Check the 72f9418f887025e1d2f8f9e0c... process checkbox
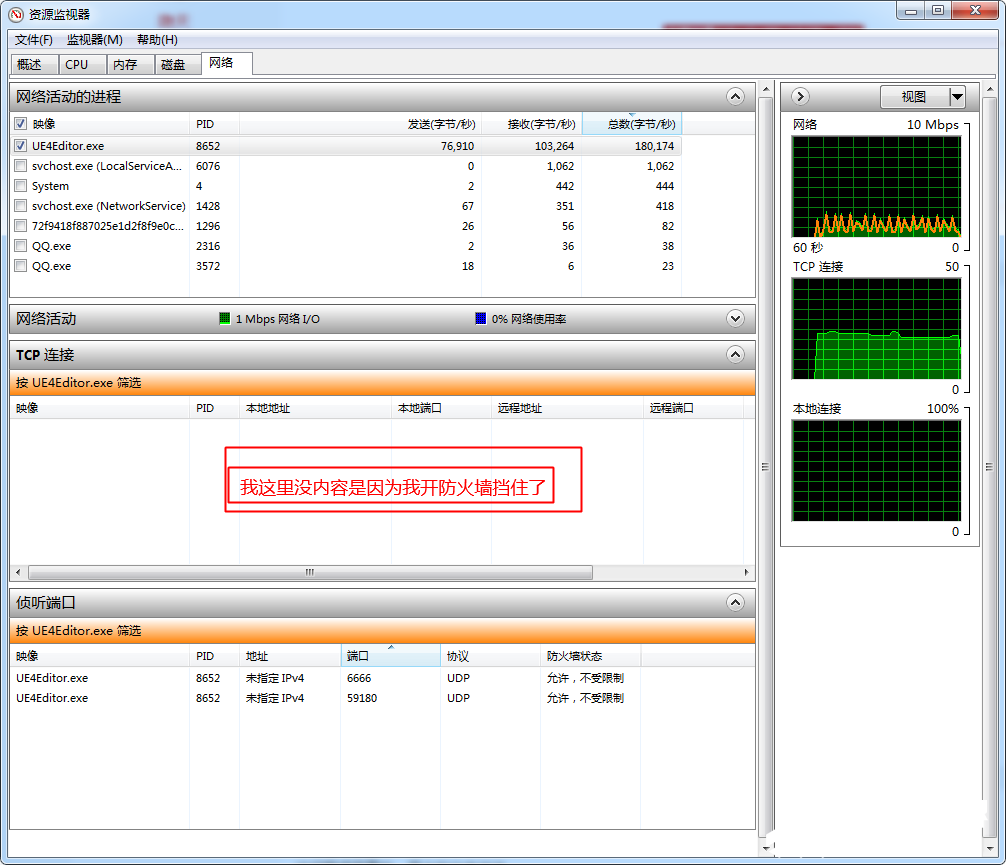1006x865 pixels. tap(21, 225)
